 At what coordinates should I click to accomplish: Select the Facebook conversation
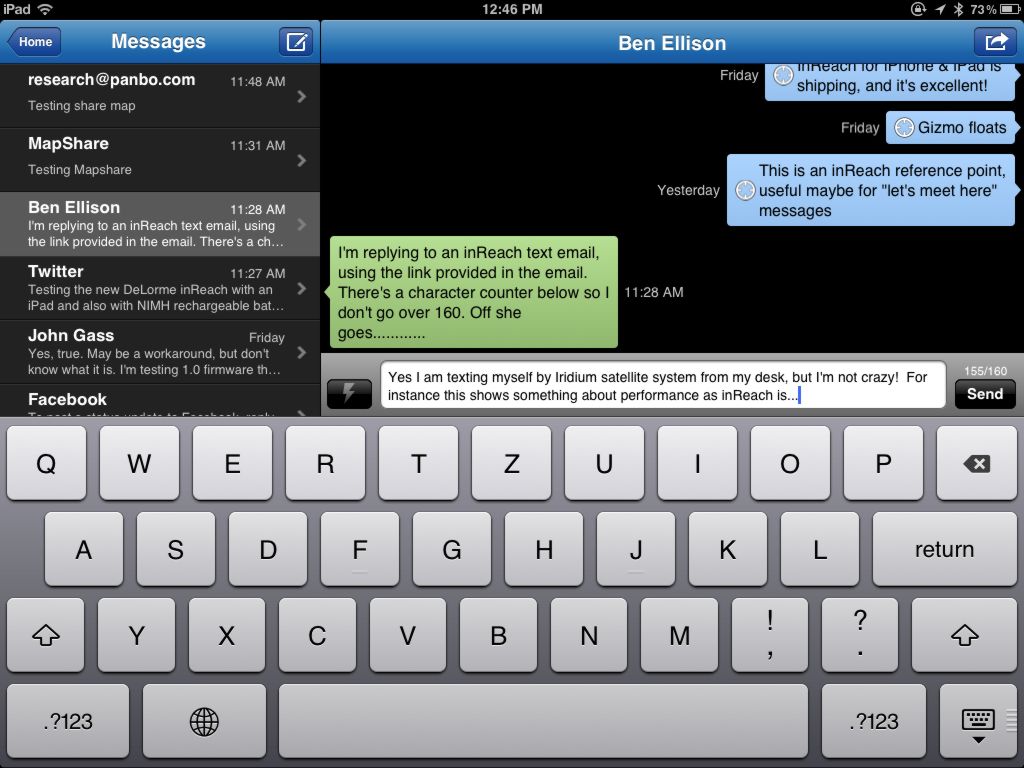tap(160, 400)
